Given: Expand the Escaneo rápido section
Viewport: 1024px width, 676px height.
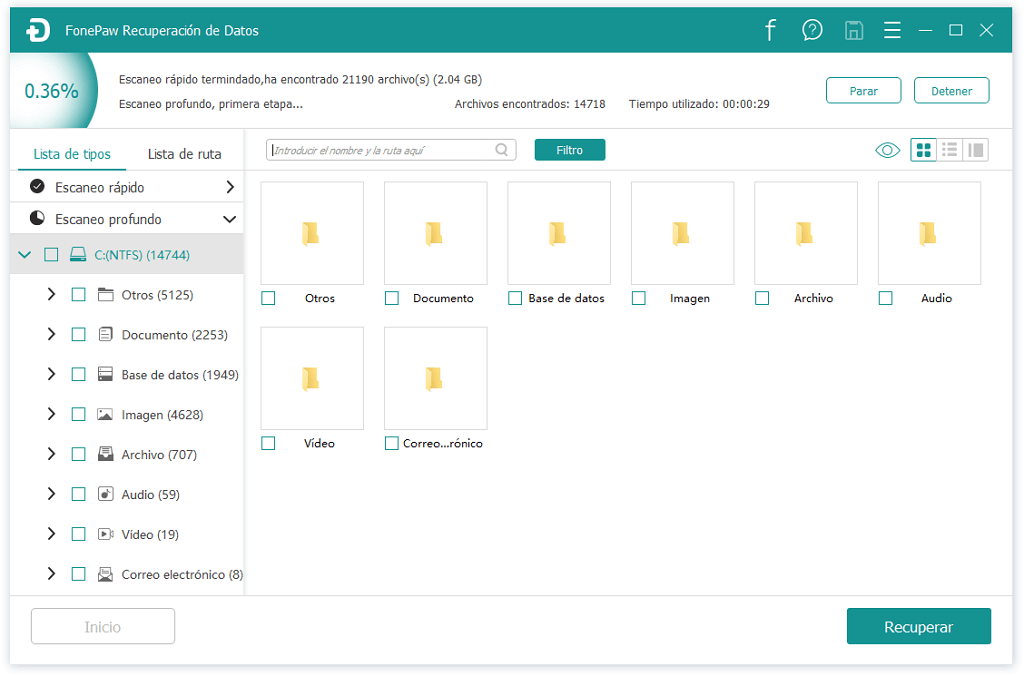Looking at the screenshot, I should coord(230,187).
